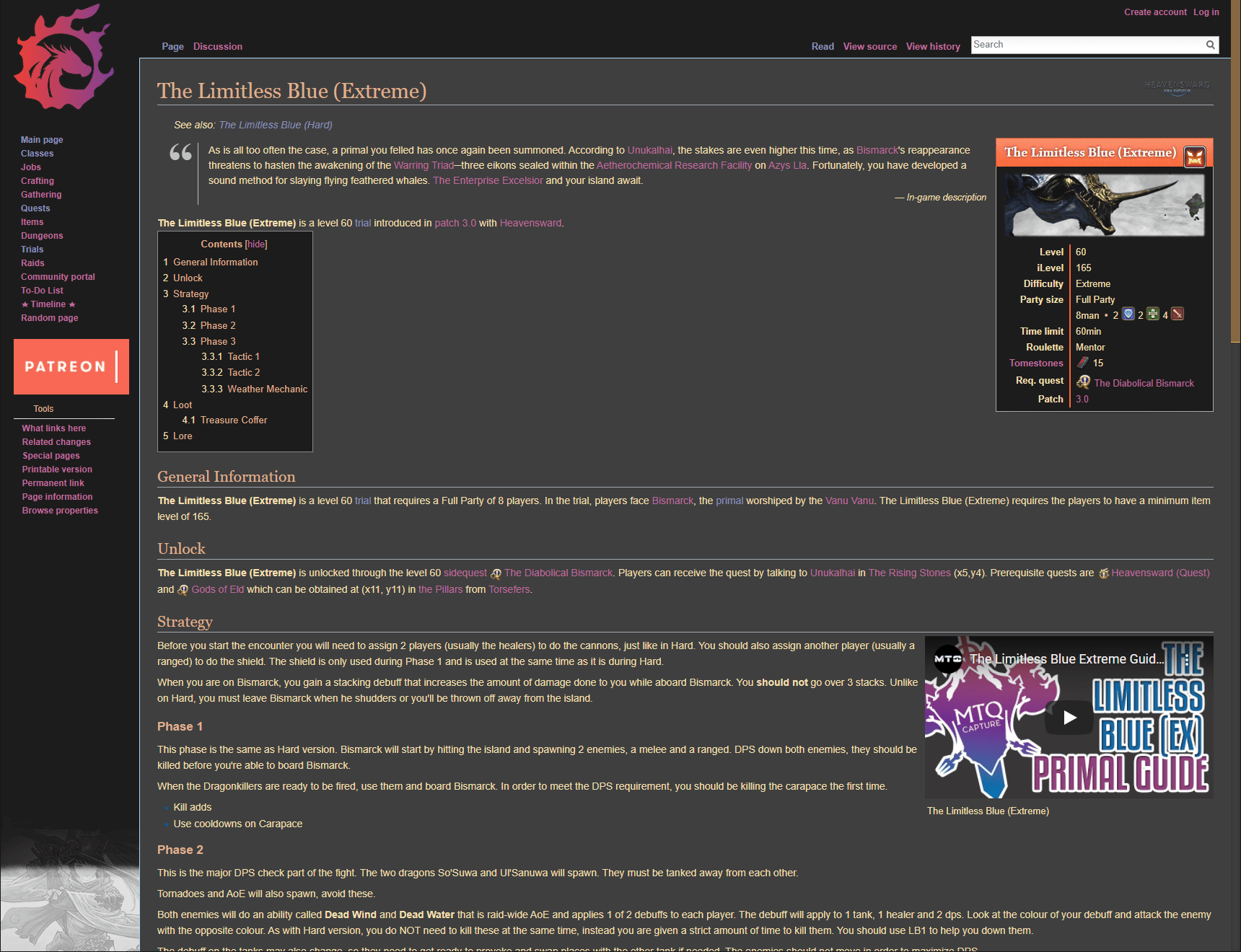
Task: Click the wiki logo in the sidebar
Action: click(x=64, y=57)
